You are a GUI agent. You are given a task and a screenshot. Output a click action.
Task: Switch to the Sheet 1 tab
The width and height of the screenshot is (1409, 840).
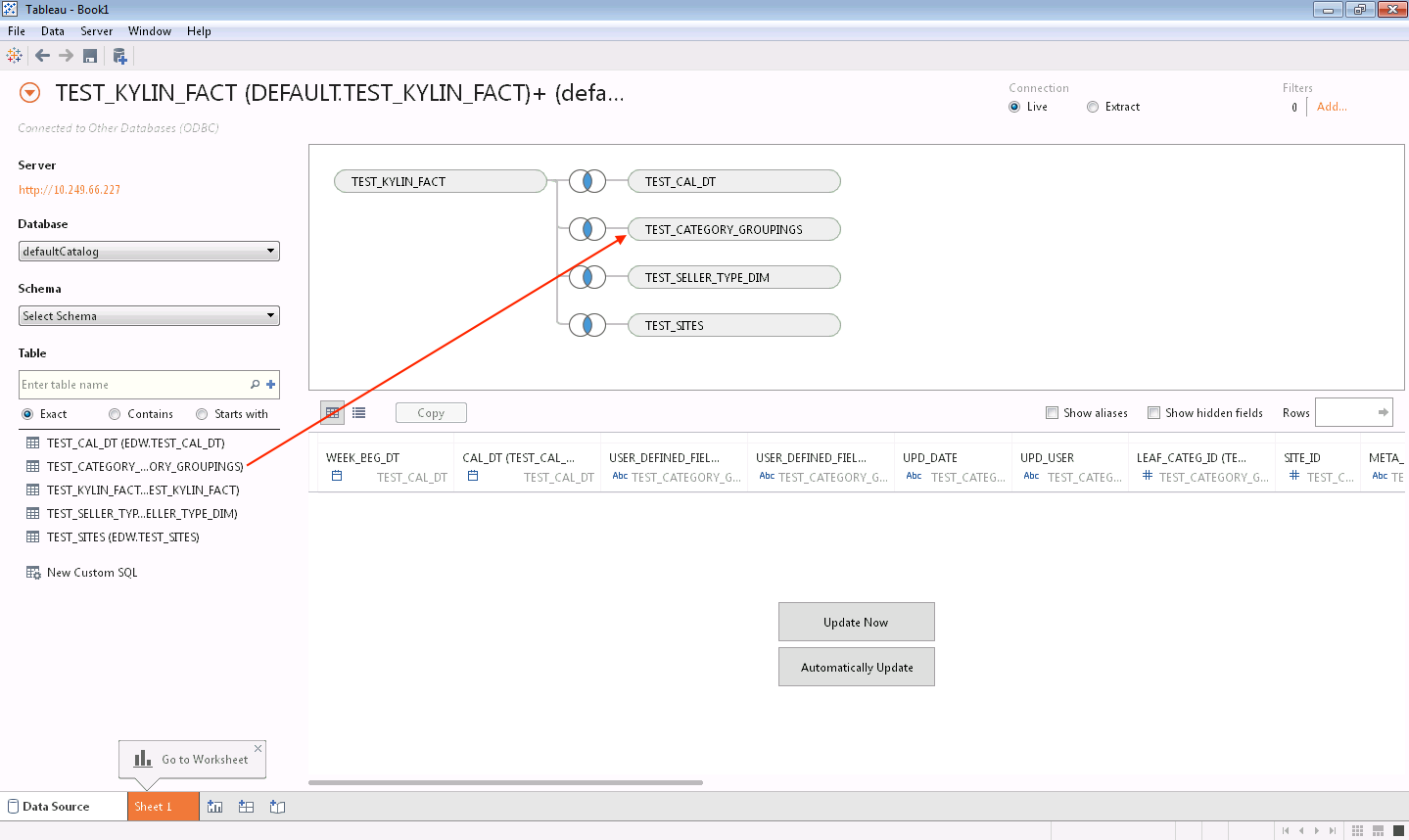tap(163, 807)
